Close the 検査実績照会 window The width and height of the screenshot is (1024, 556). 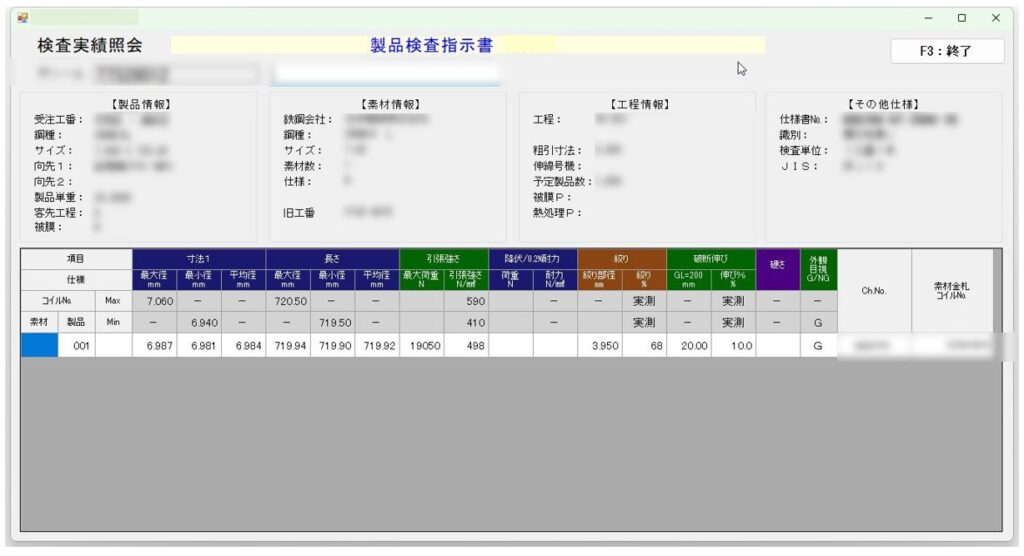coord(995,18)
